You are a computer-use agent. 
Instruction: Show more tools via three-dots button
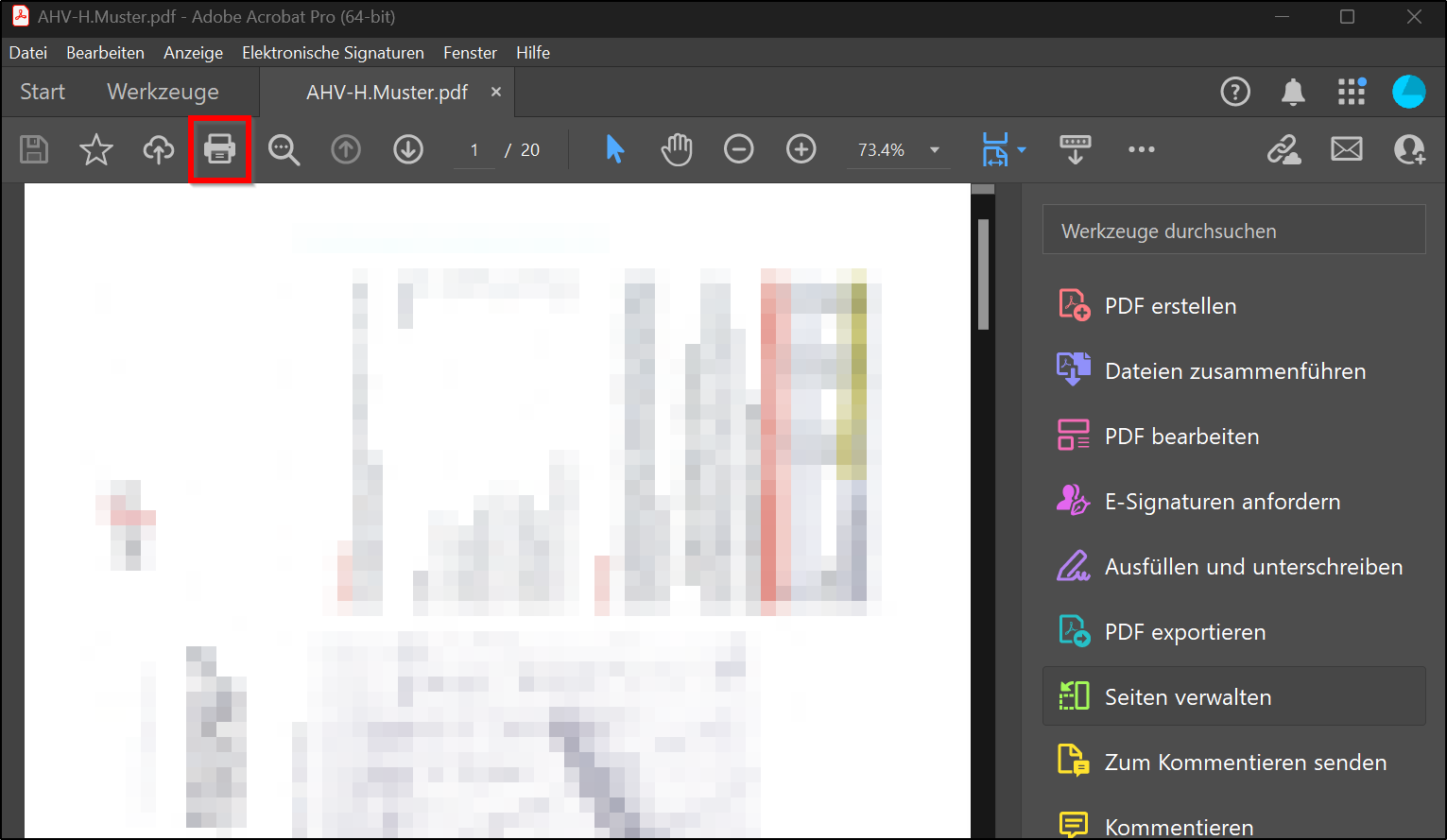(x=1141, y=149)
